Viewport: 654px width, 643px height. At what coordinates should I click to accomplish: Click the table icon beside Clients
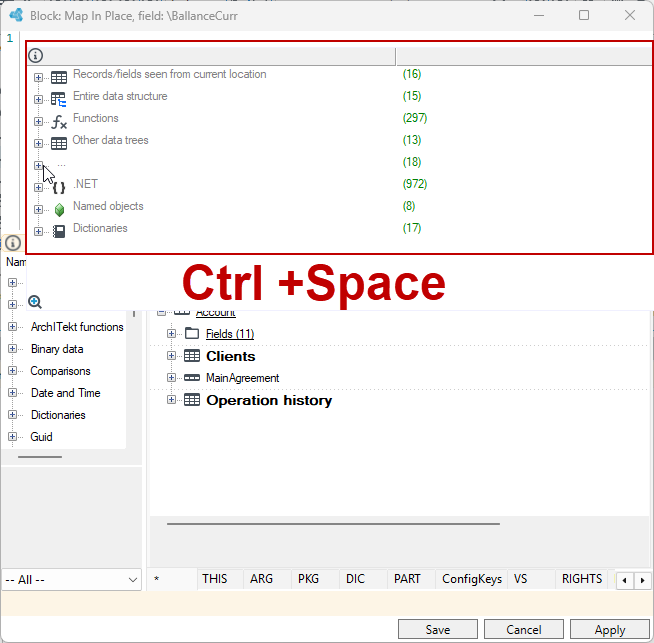(x=192, y=356)
